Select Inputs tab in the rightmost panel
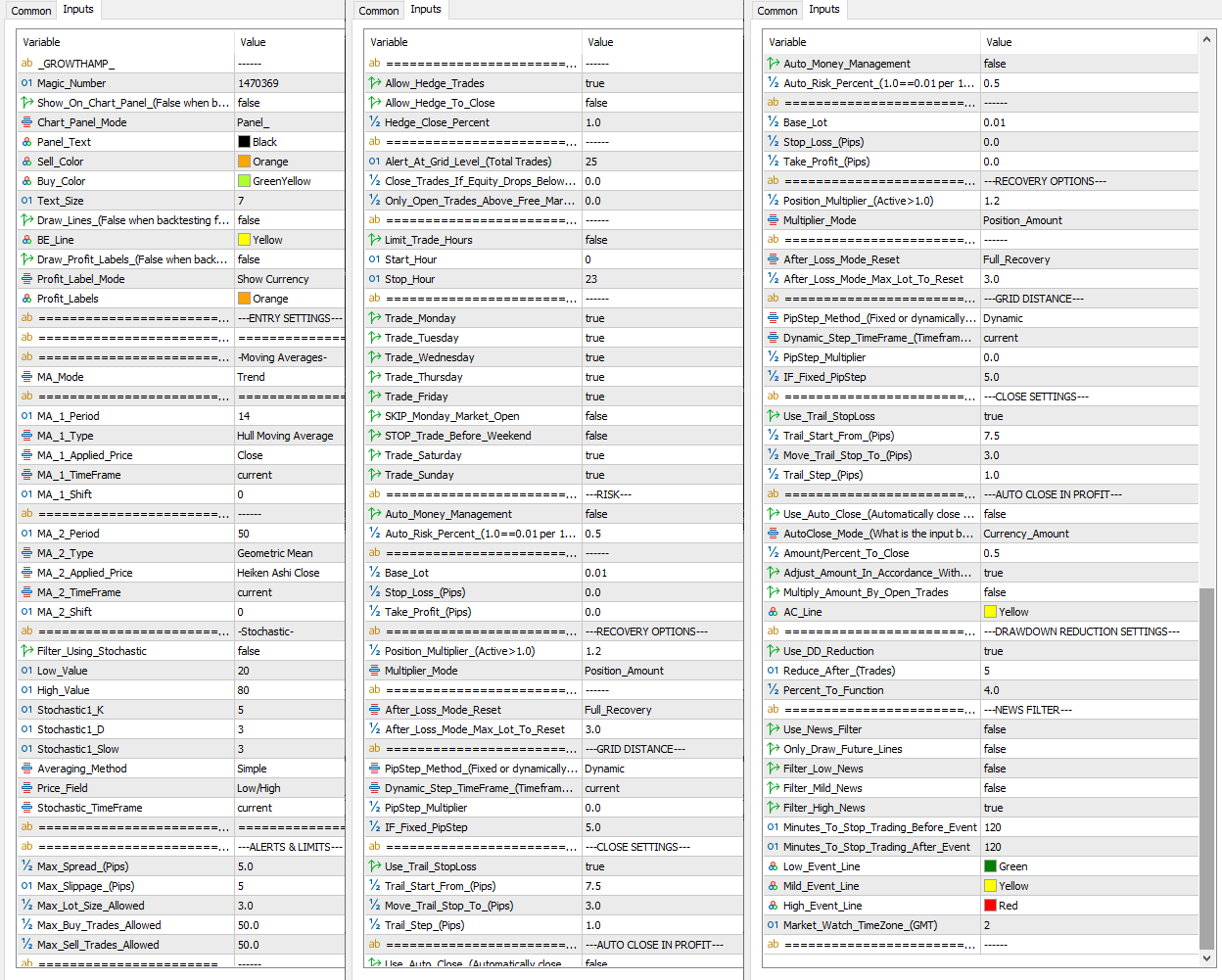The image size is (1222, 980). tap(823, 10)
